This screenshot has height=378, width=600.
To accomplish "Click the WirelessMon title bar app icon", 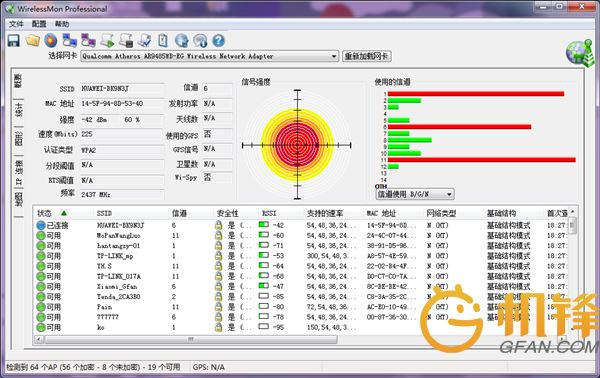I will (10, 8).
